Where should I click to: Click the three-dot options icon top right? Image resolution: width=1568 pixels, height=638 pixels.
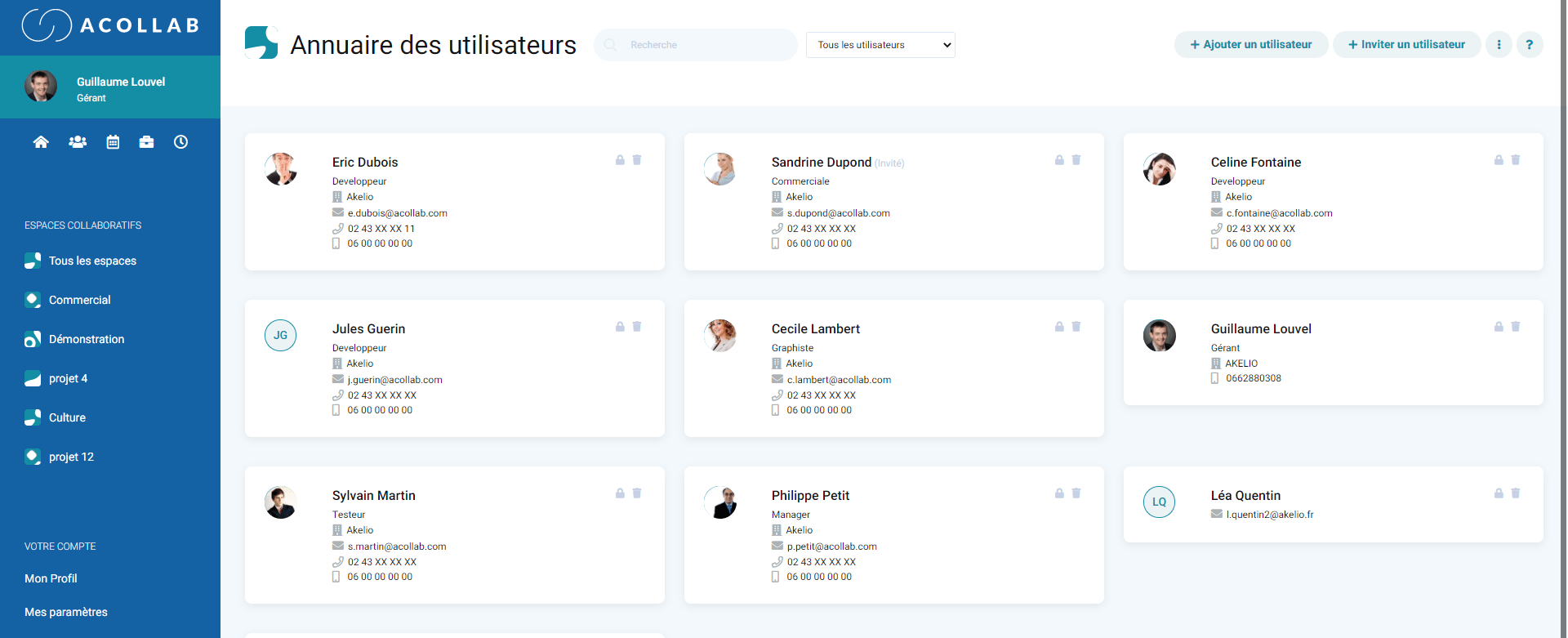(1499, 44)
